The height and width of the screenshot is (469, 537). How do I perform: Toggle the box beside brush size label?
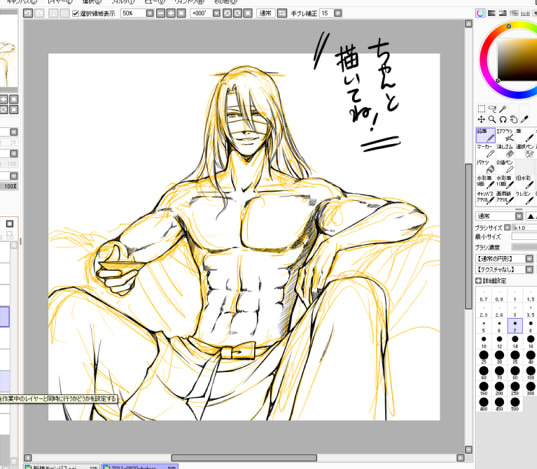point(507,227)
